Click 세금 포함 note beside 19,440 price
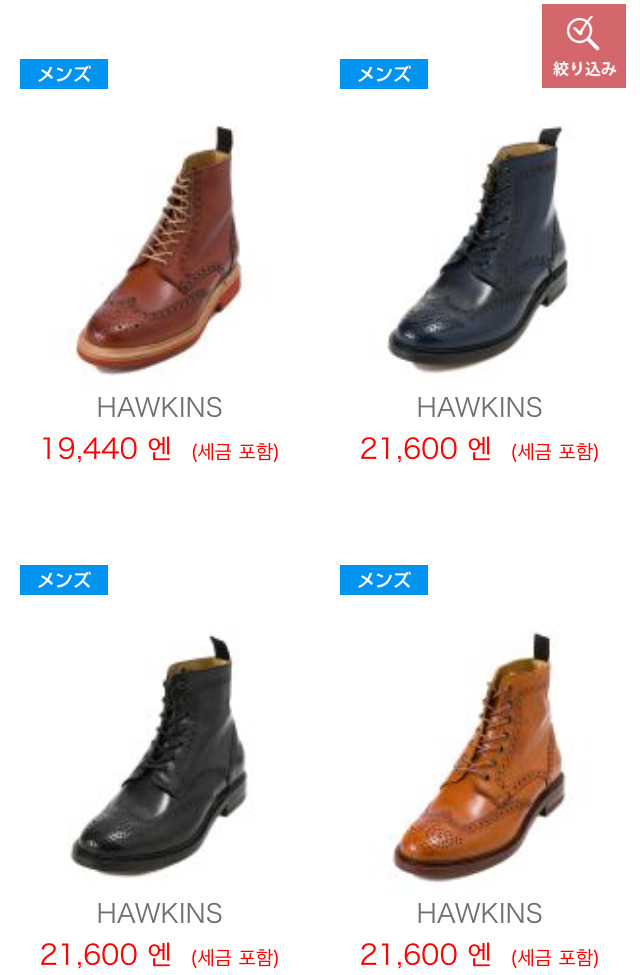 235,451
